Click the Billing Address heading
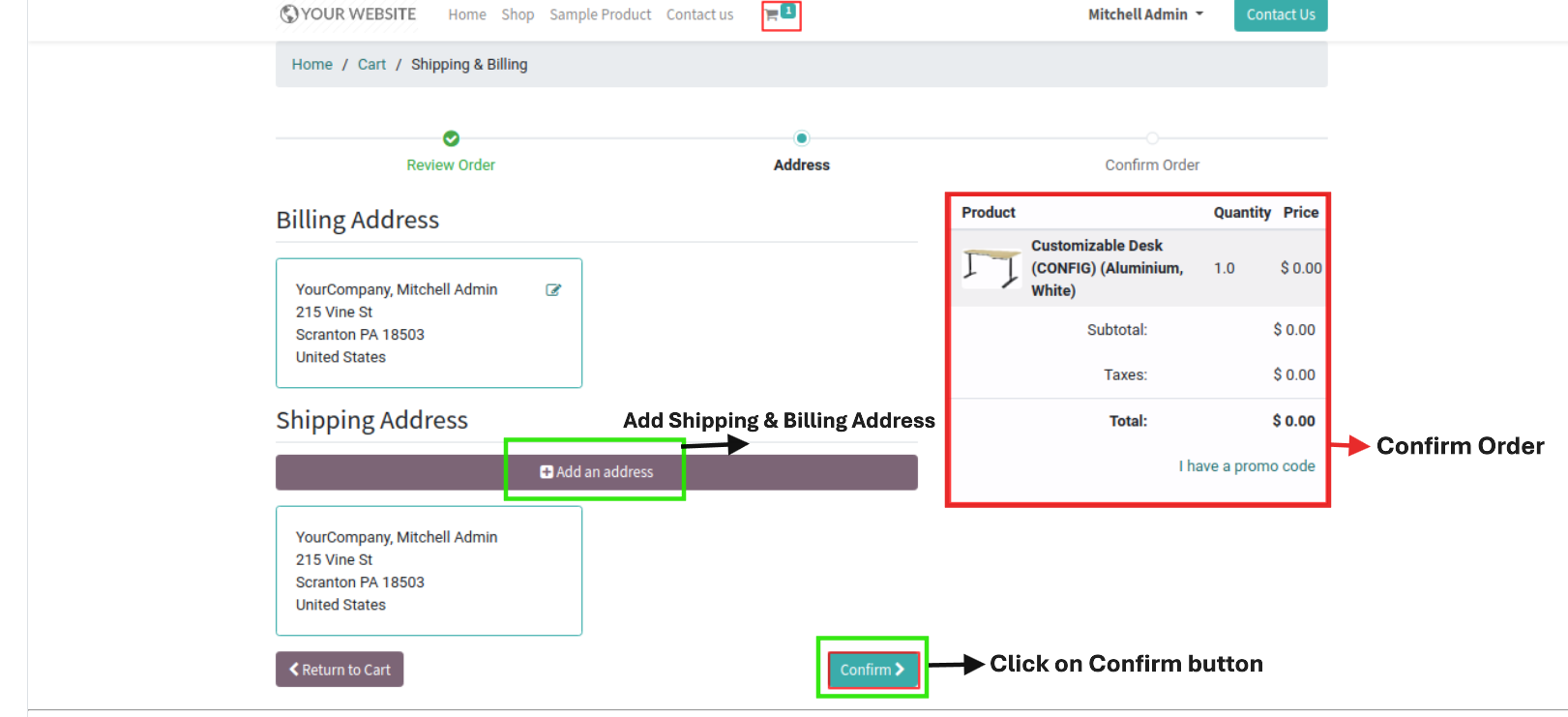 358,220
